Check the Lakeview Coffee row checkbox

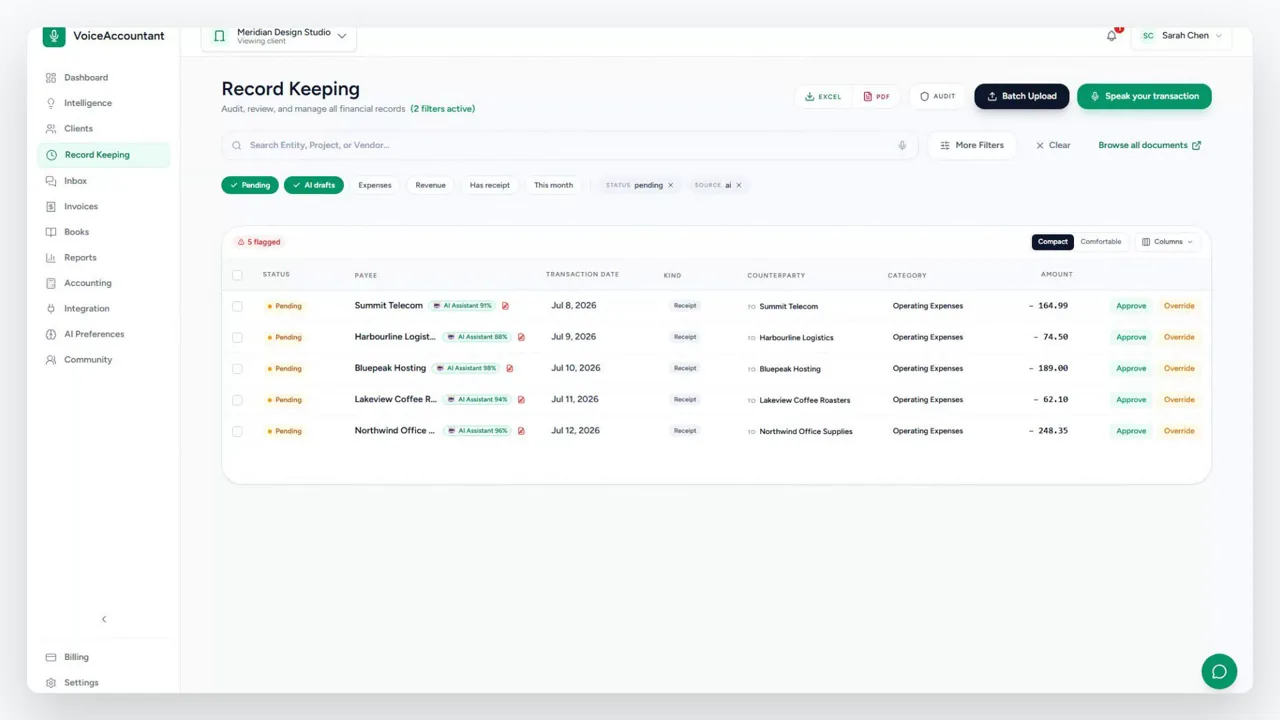[x=237, y=400]
